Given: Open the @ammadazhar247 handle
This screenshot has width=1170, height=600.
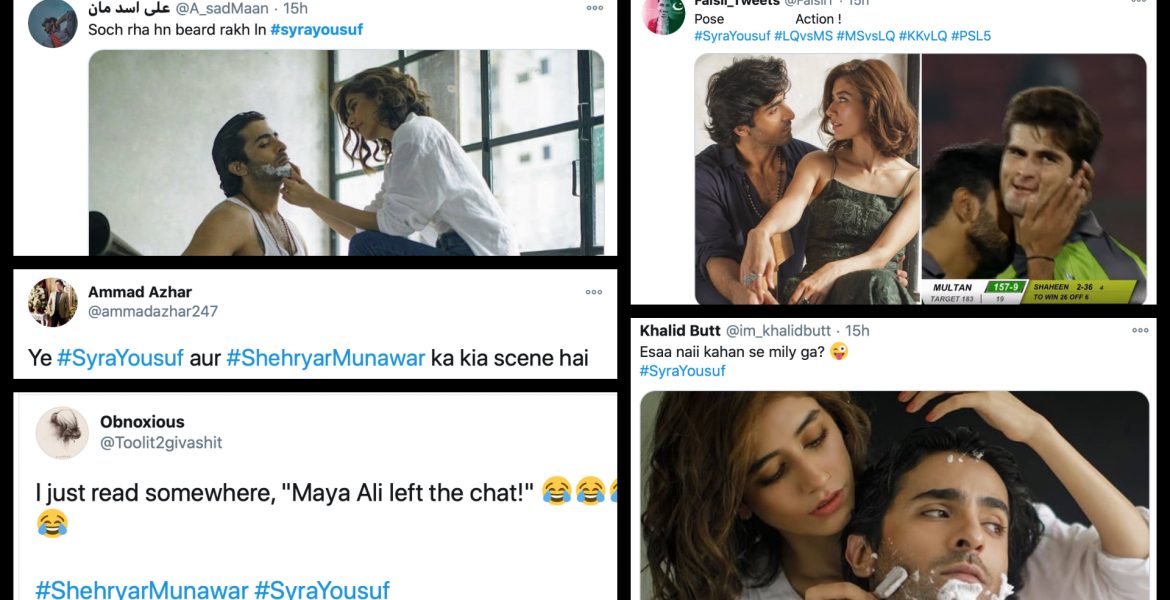Looking at the screenshot, I should click(153, 311).
